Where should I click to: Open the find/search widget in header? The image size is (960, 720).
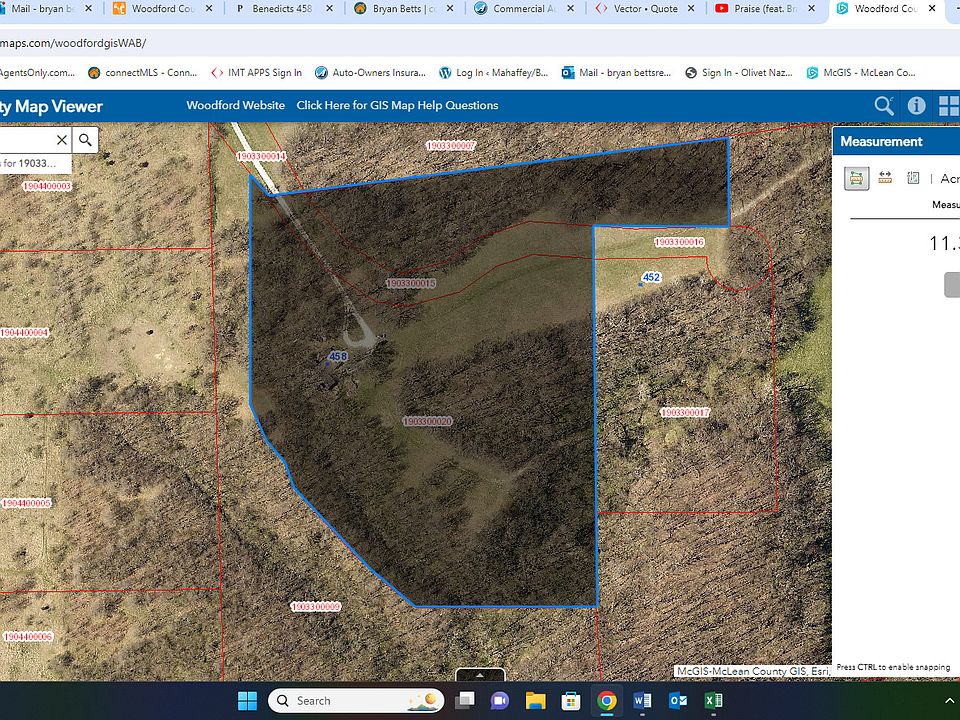(884, 106)
